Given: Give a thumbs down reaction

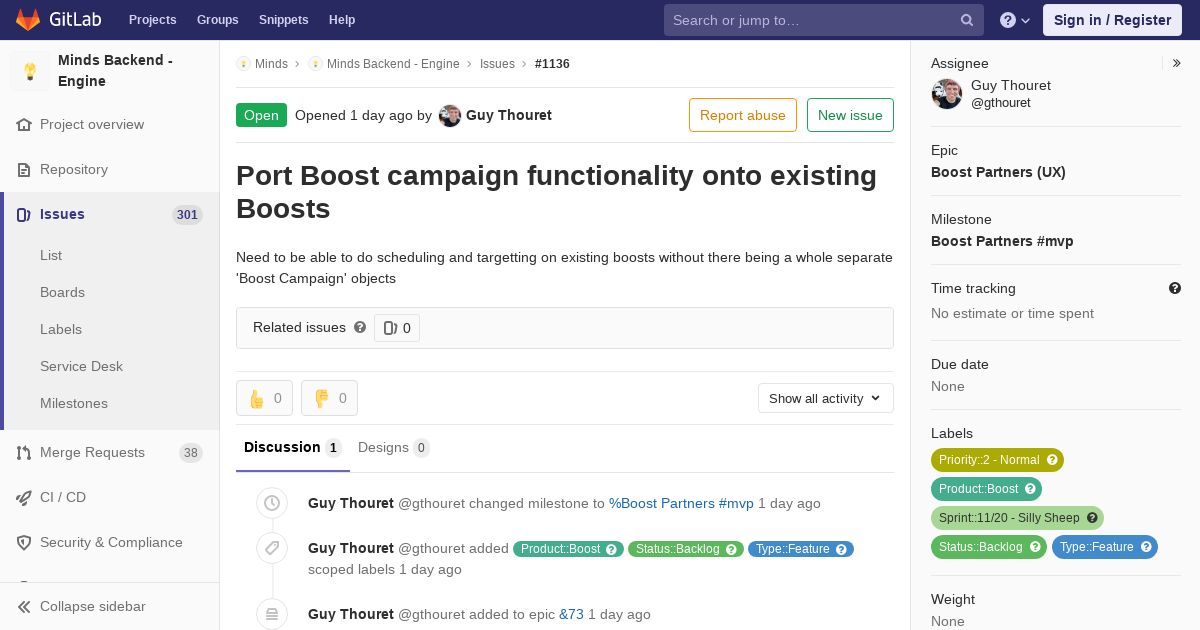Looking at the screenshot, I should coord(329,398).
